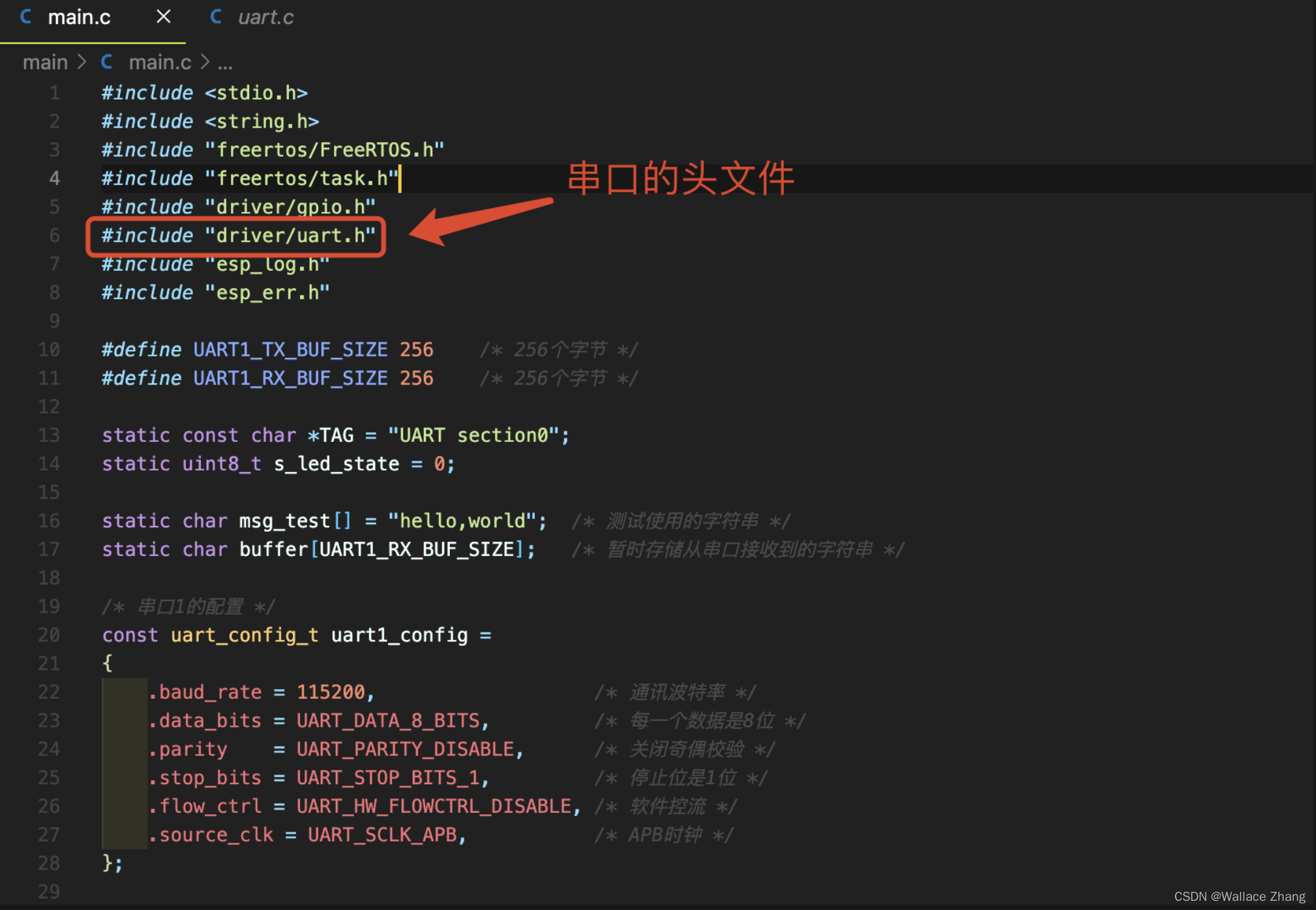Click the UART_PARITY_DISABLE constant
Viewport: 1316px width, 910px height.
[x=405, y=750]
